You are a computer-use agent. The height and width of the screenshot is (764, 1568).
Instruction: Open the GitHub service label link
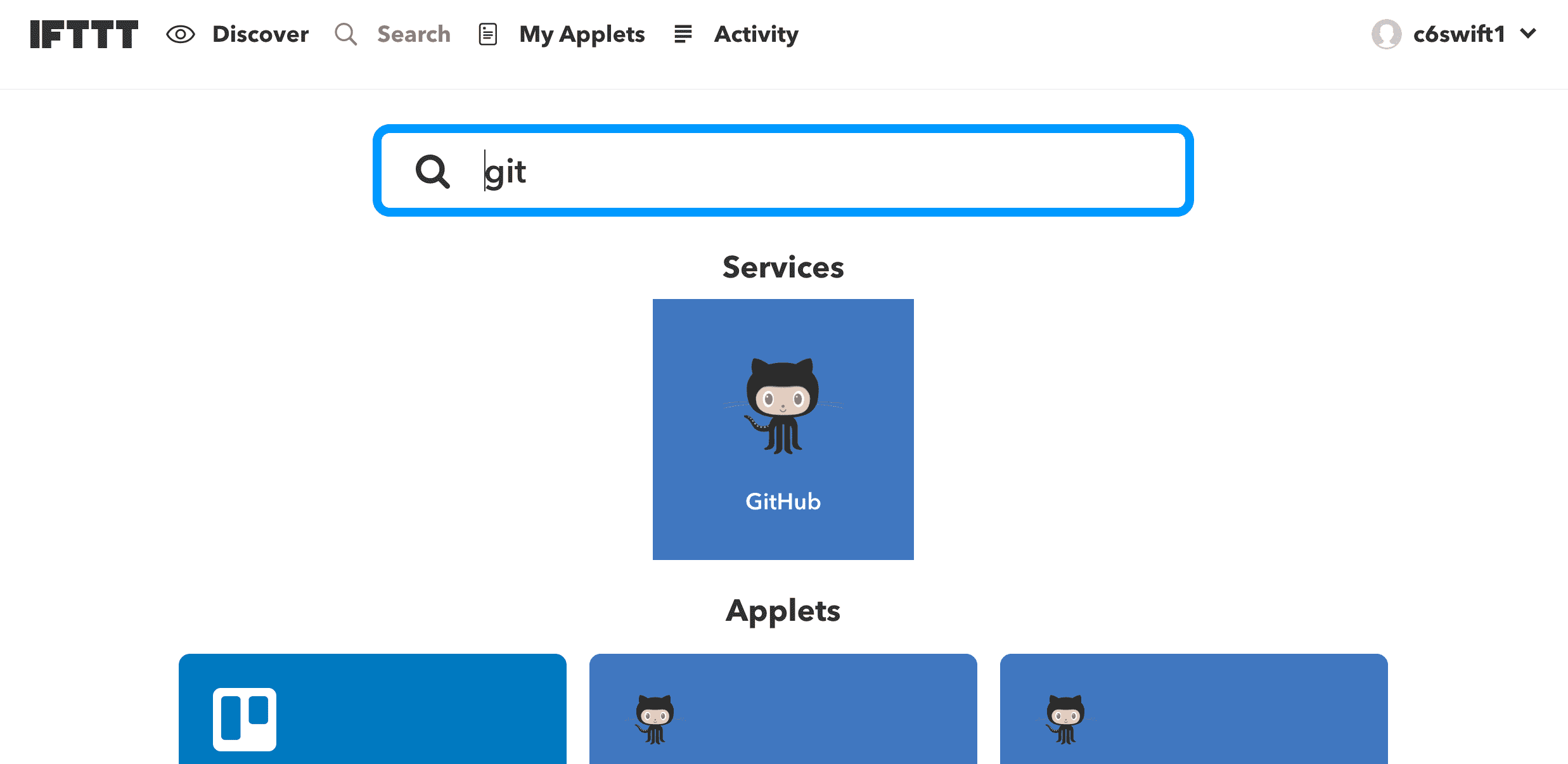pyautogui.click(x=783, y=501)
